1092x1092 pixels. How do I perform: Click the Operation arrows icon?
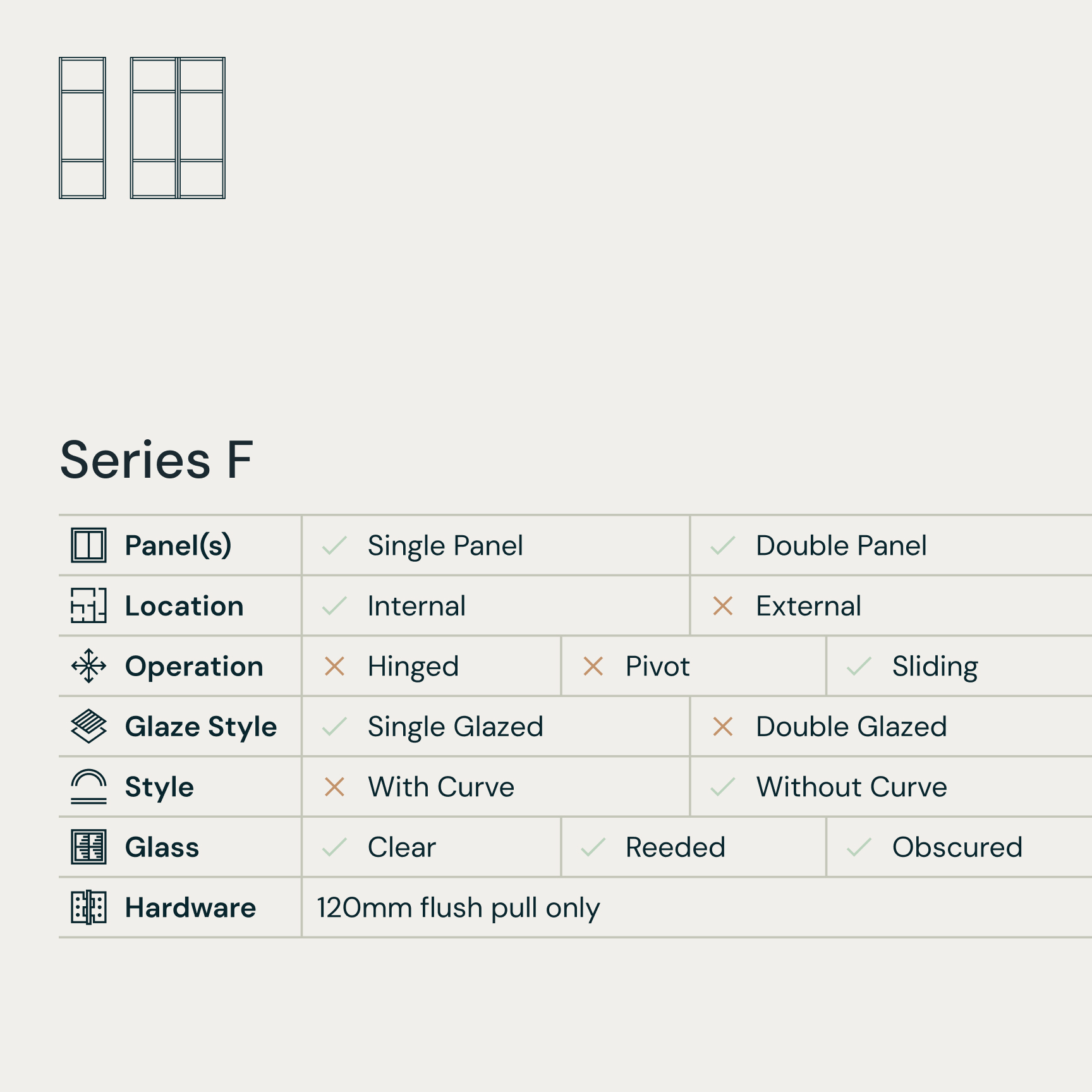coord(88,666)
